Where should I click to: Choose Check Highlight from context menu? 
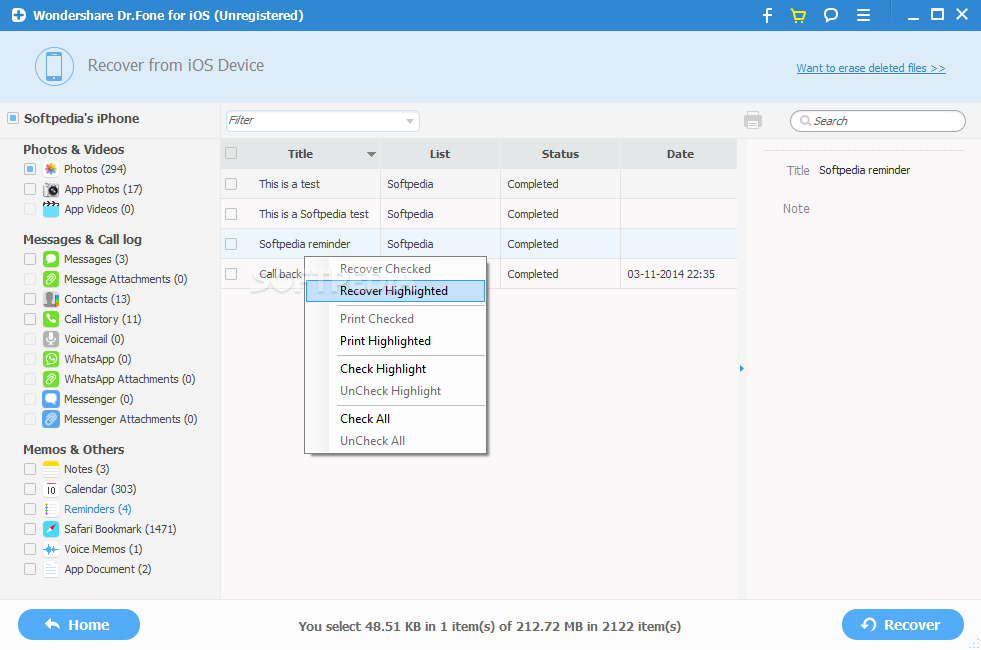(395, 369)
